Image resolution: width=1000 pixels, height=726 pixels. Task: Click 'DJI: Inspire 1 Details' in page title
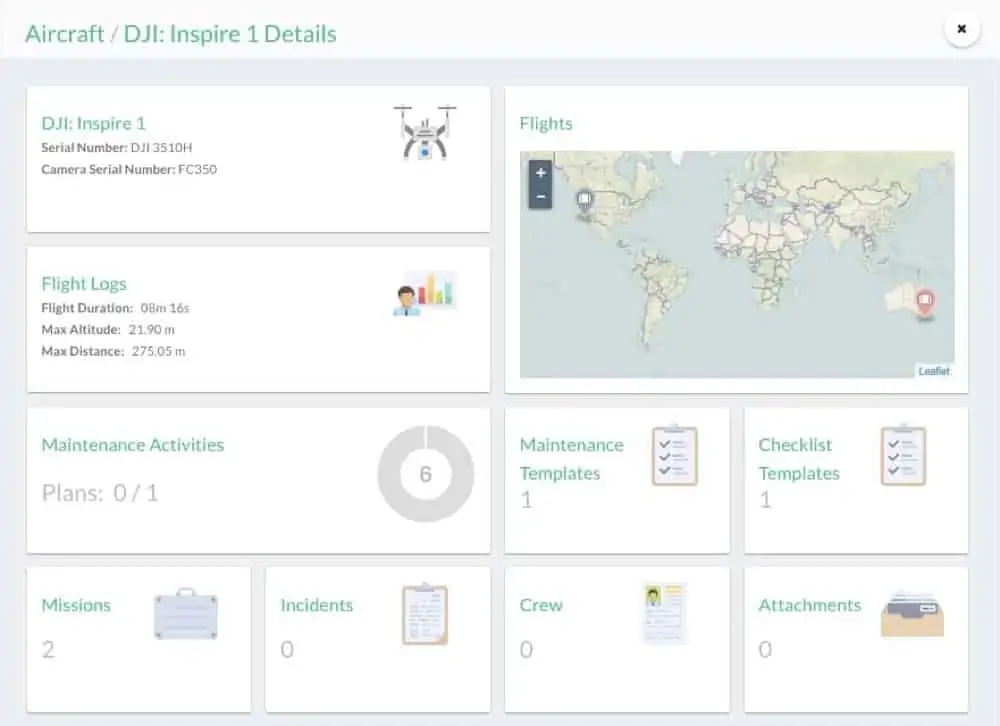230,34
